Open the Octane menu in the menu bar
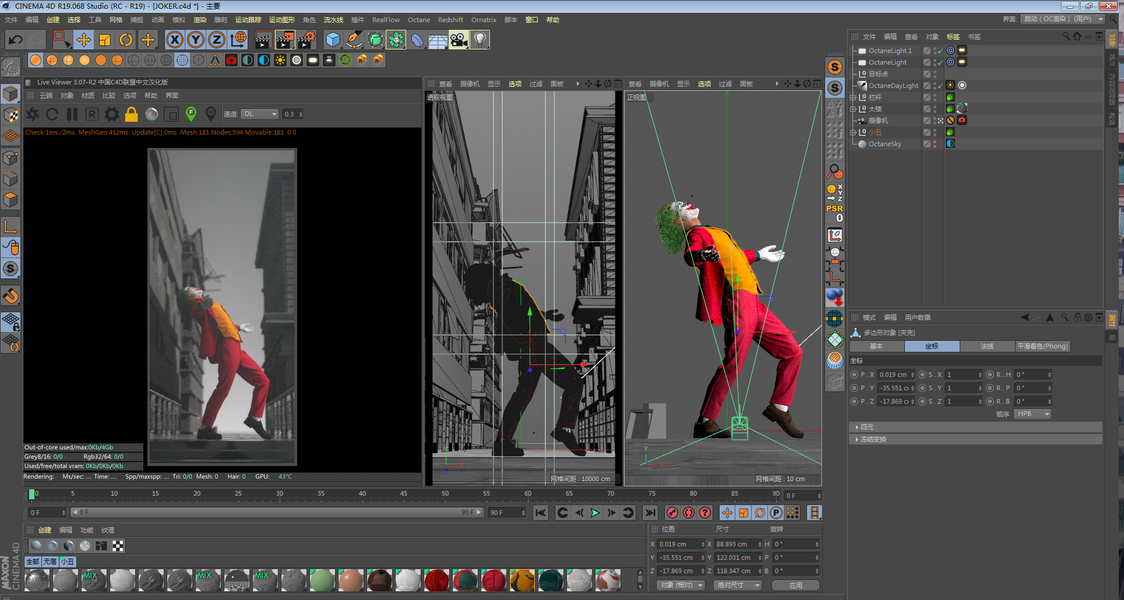This screenshot has height=600, width=1124. tap(418, 20)
